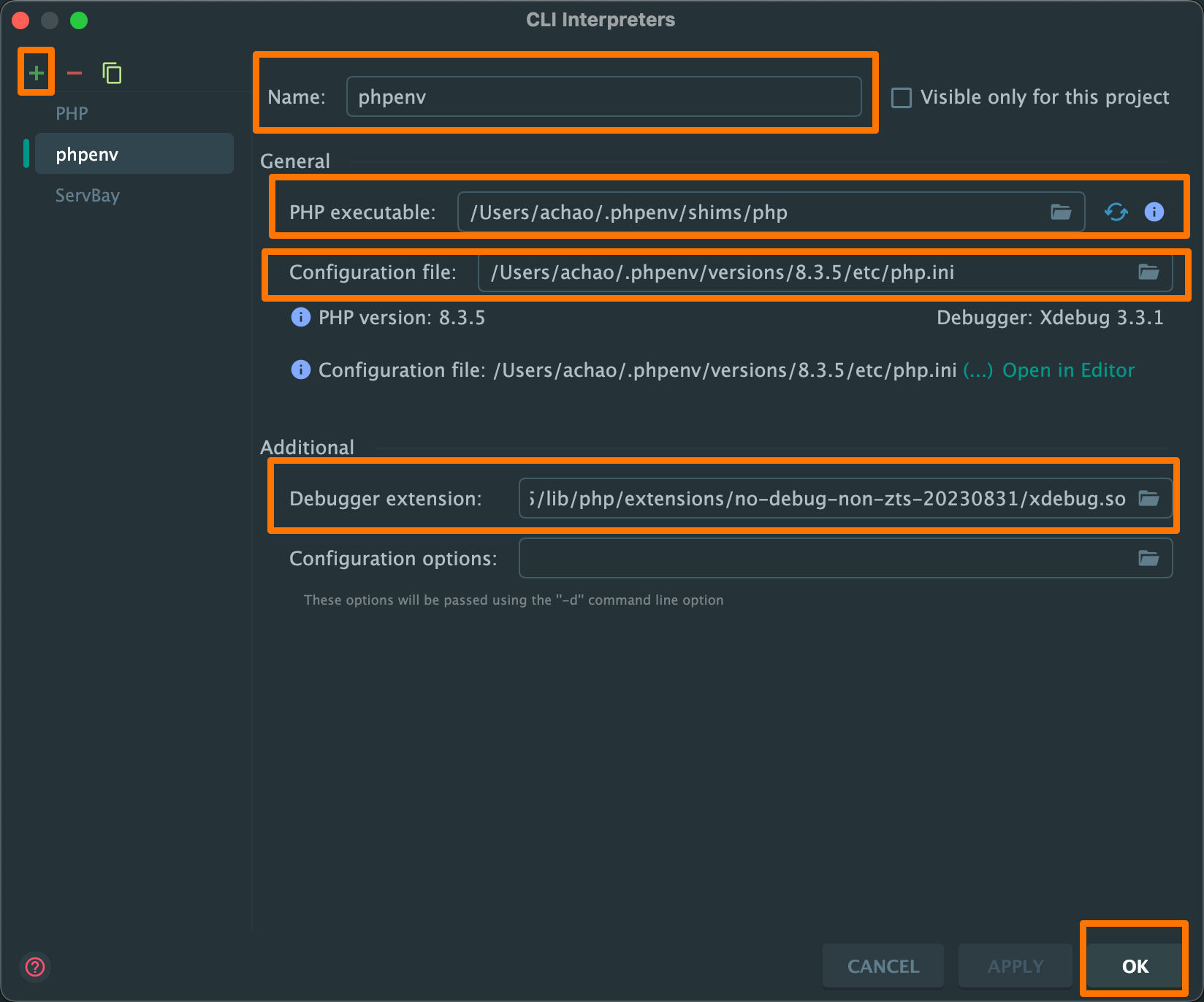Select the PHP interpreter in list
1204x1002 pixels.
(x=72, y=114)
